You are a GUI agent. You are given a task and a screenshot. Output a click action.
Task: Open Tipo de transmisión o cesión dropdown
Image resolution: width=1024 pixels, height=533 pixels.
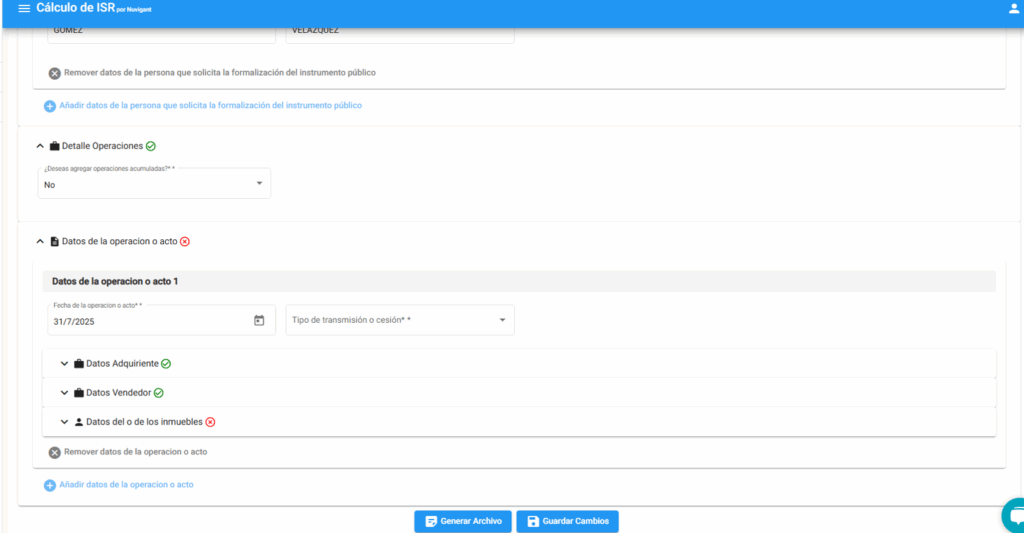pos(399,321)
